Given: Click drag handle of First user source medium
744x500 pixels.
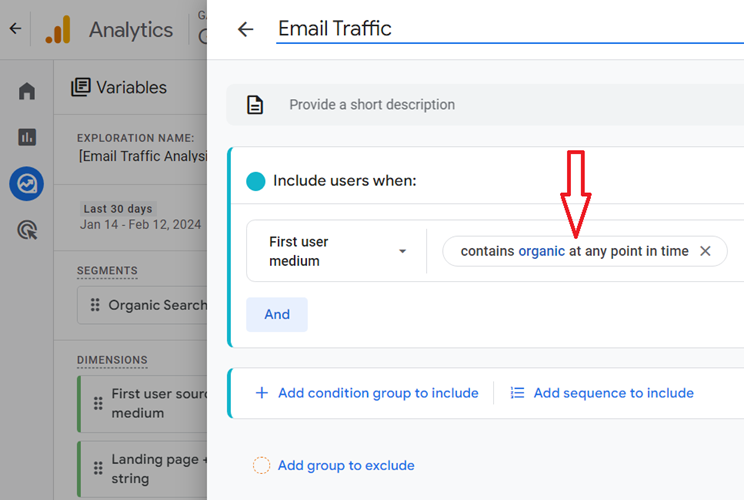Looking at the screenshot, I should click(98, 403).
